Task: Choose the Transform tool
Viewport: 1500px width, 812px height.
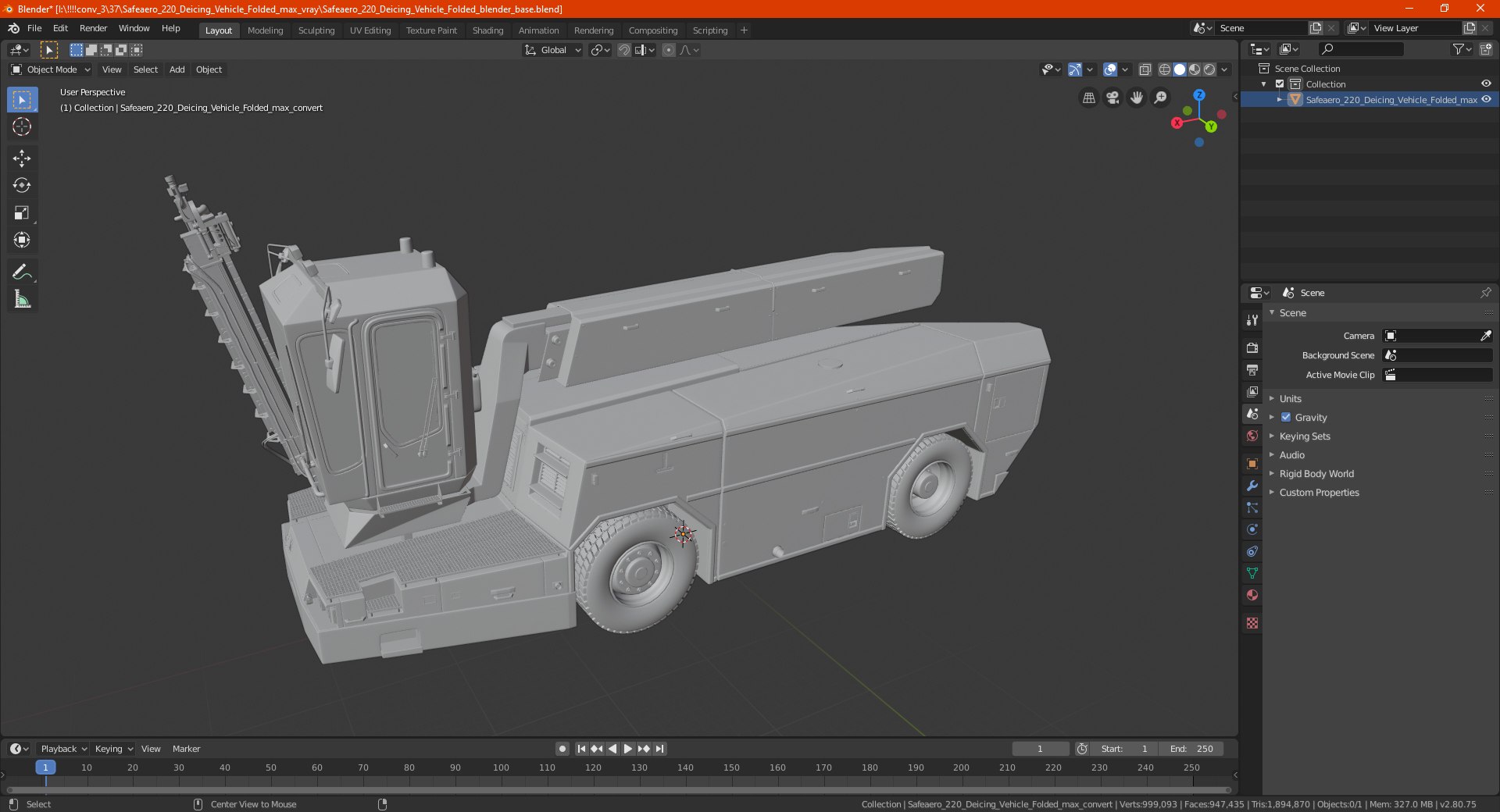Action: tap(22, 240)
